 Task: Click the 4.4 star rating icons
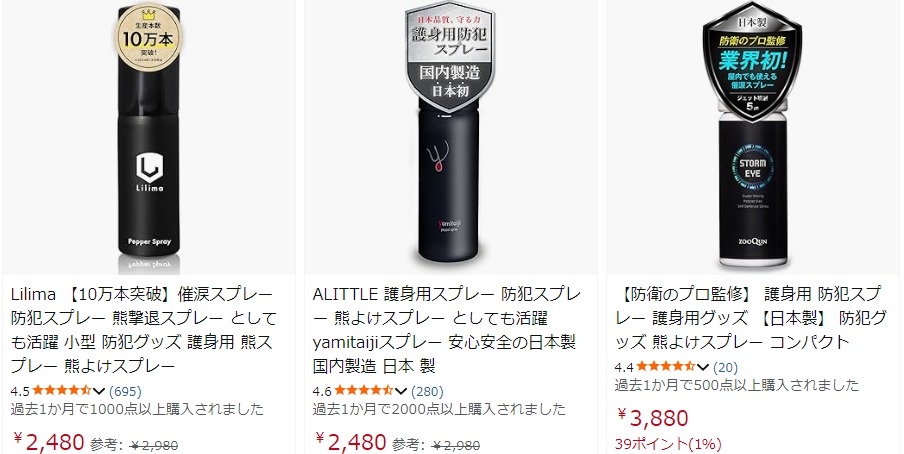click(x=665, y=366)
